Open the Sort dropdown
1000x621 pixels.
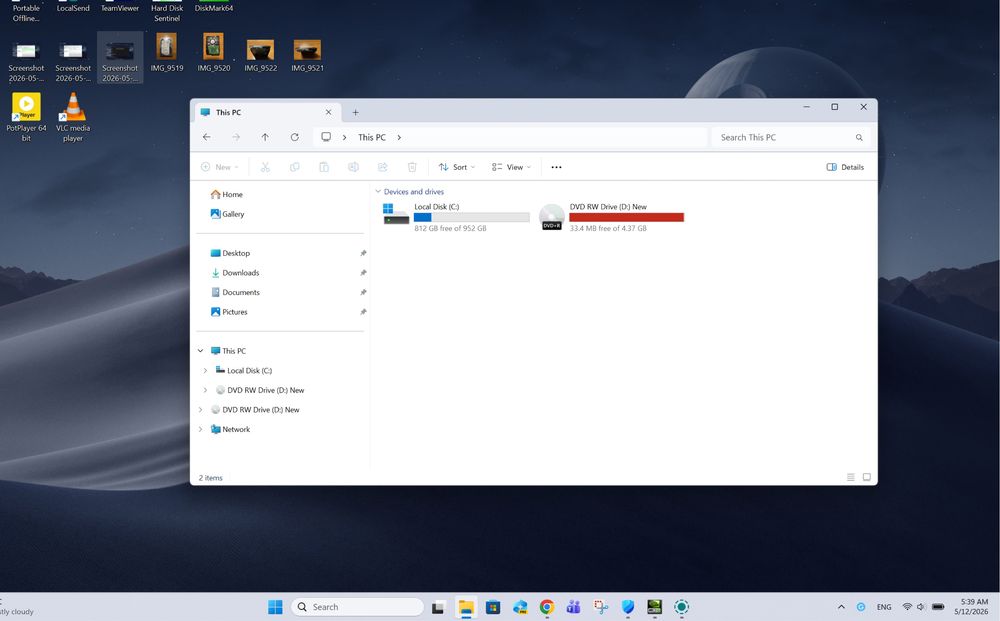(x=457, y=167)
